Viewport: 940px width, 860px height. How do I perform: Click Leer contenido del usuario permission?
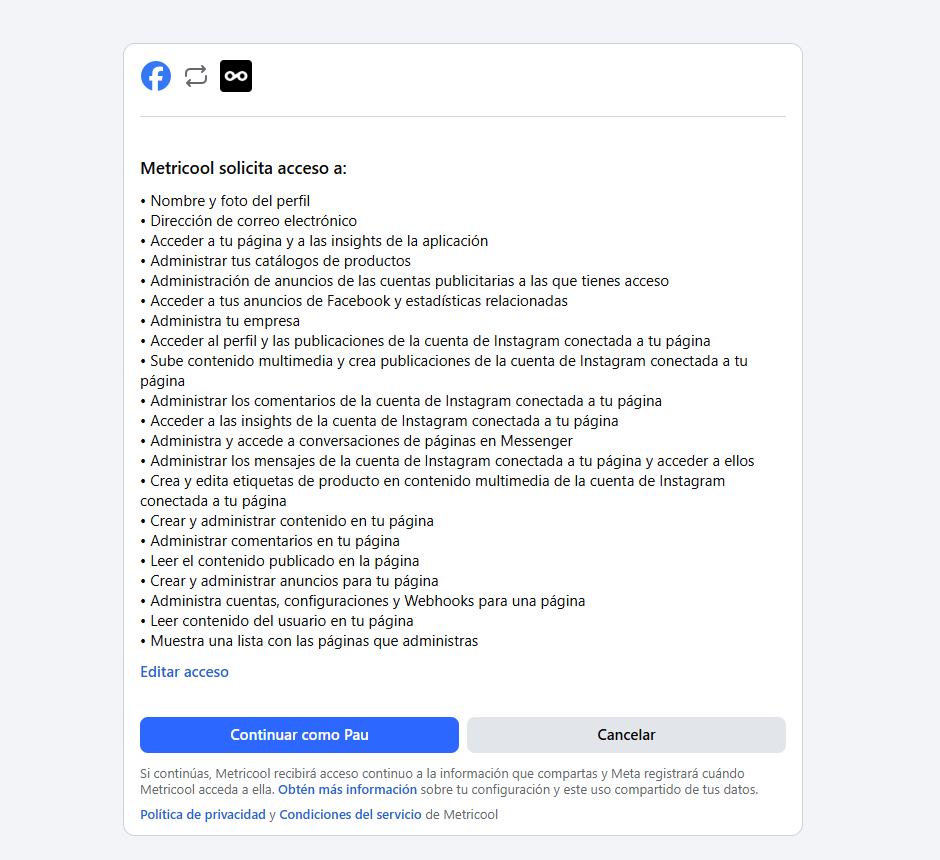point(277,621)
